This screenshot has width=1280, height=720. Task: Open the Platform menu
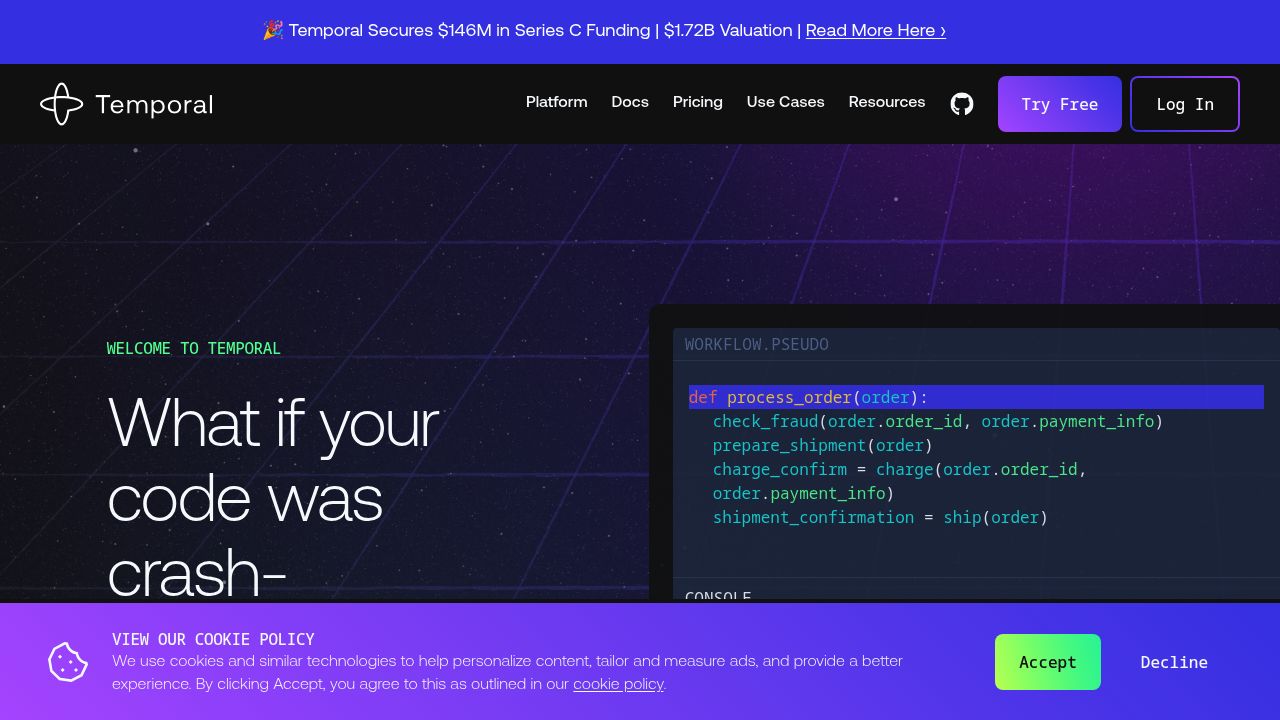point(557,102)
